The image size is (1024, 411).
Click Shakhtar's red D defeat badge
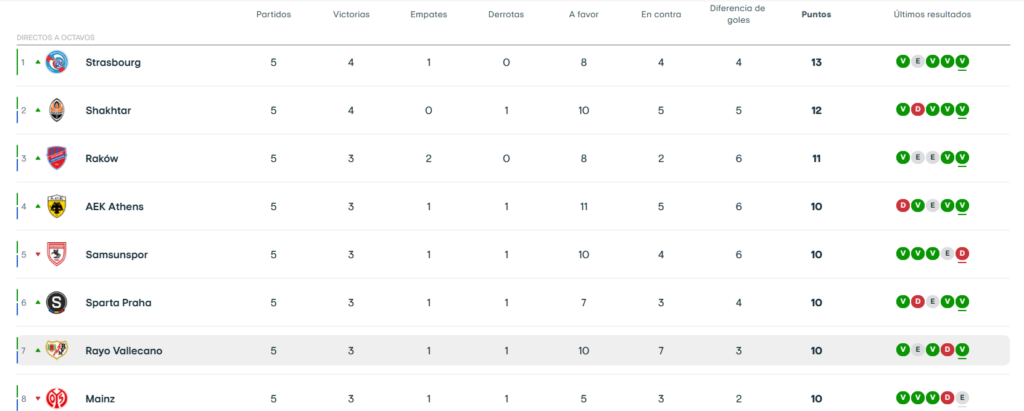pyautogui.click(x=917, y=110)
